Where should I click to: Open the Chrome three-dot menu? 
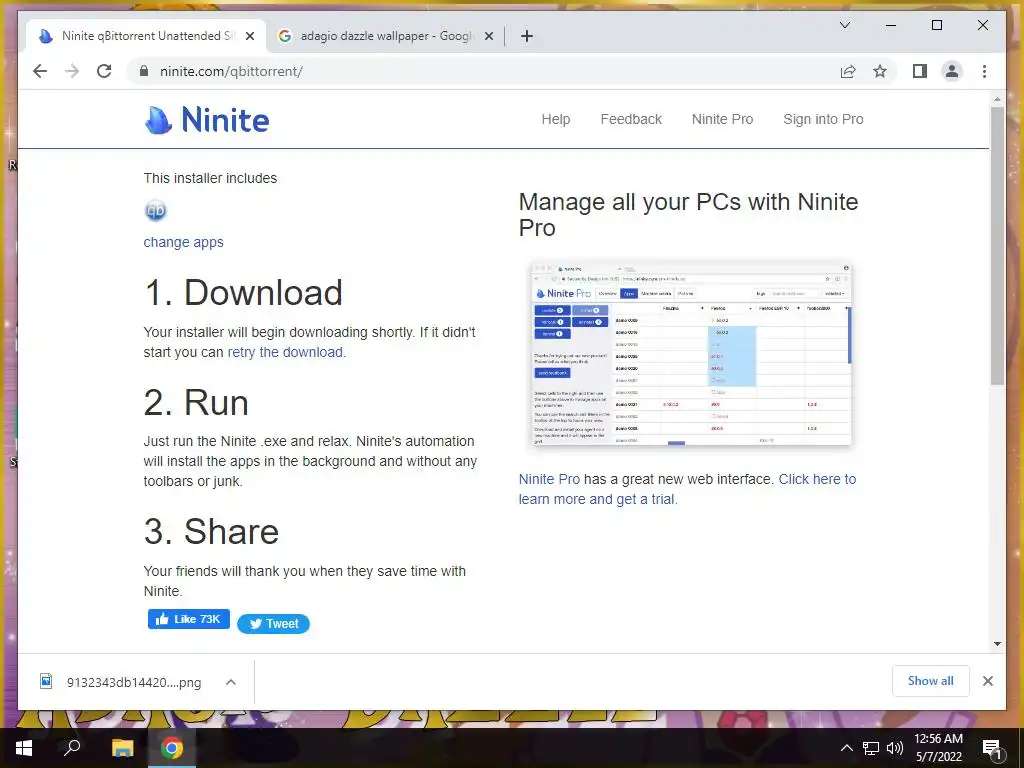(984, 71)
